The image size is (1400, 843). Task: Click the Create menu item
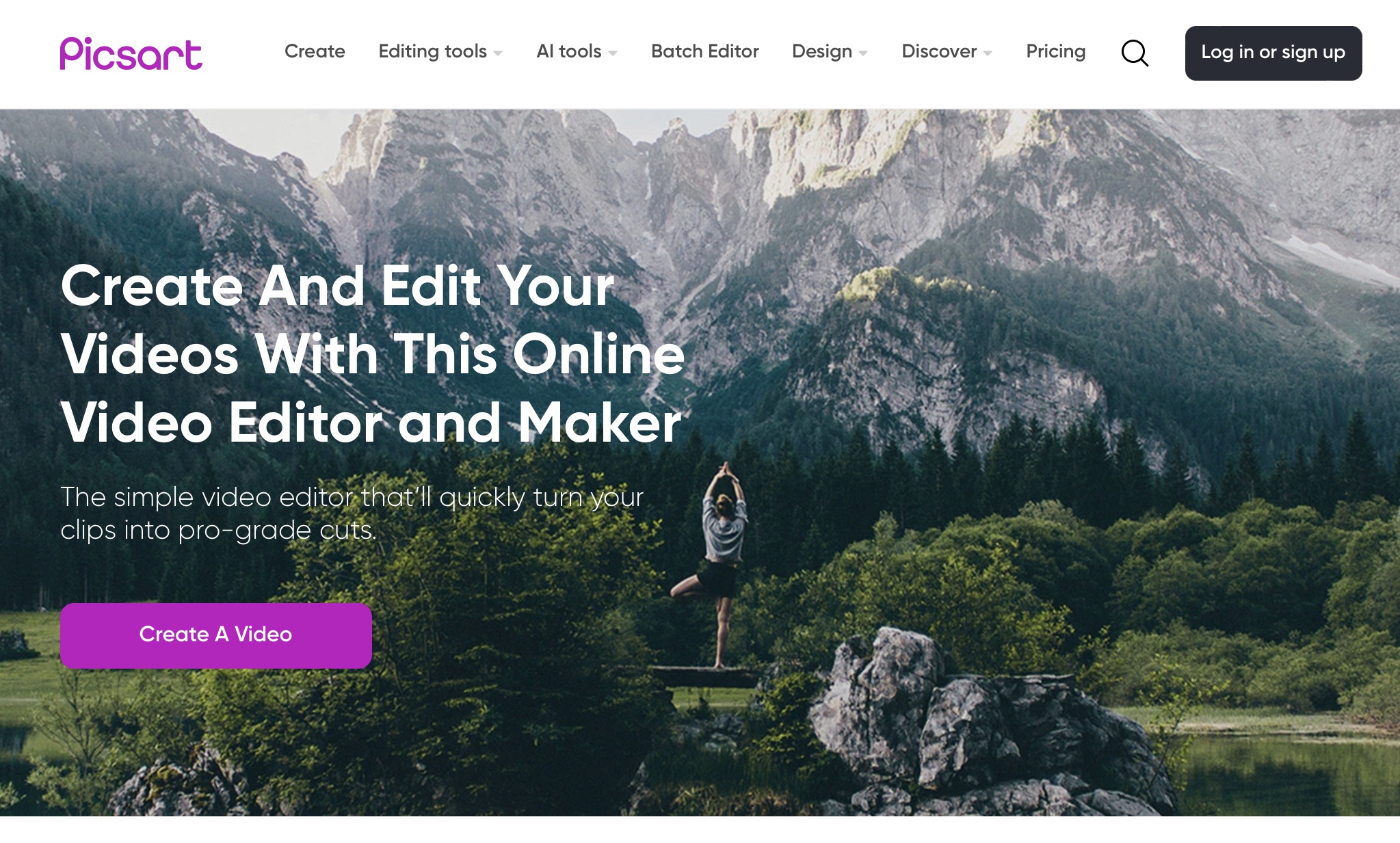[314, 52]
